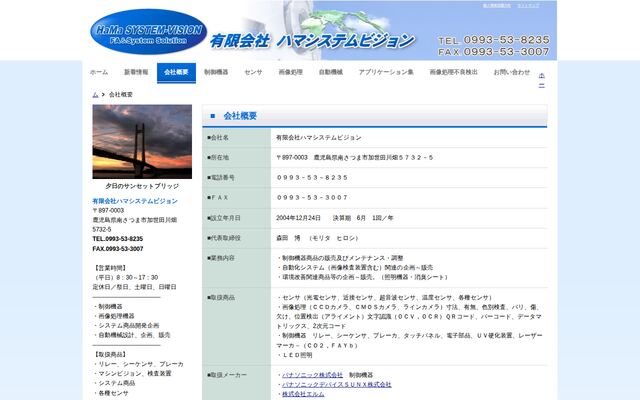This screenshot has height=400, width=640.
Task: Click the phone value ０９９３－５３－８２３５
Action: [312, 178]
